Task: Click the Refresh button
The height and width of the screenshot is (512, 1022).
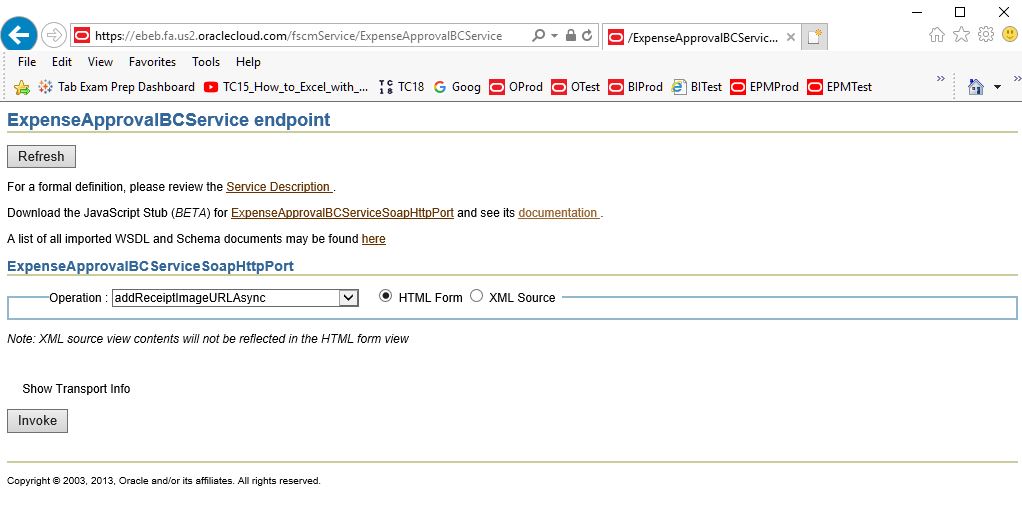Action: coord(41,156)
